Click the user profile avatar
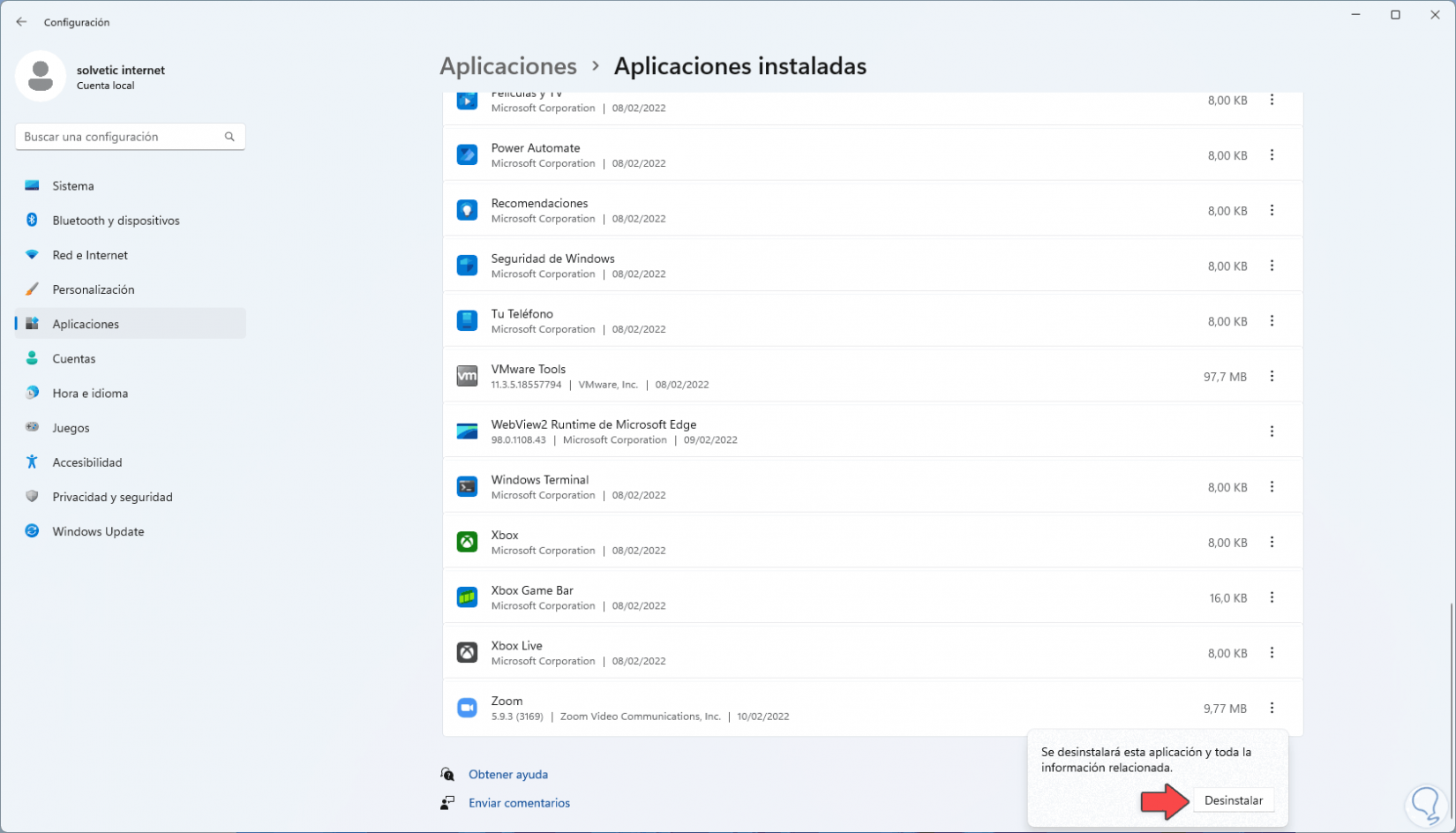 (x=41, y=76)
